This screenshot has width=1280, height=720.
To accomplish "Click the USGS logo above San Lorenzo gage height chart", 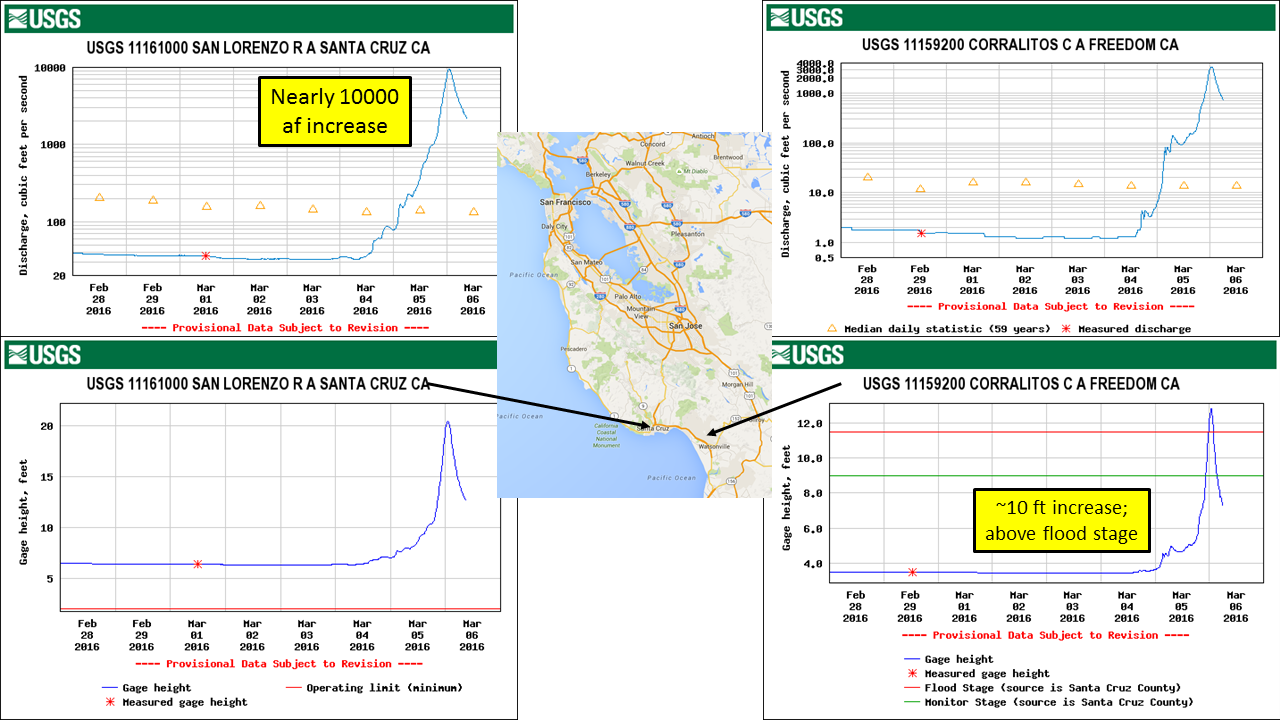I will pyautogui.click(x=45, y=355).
